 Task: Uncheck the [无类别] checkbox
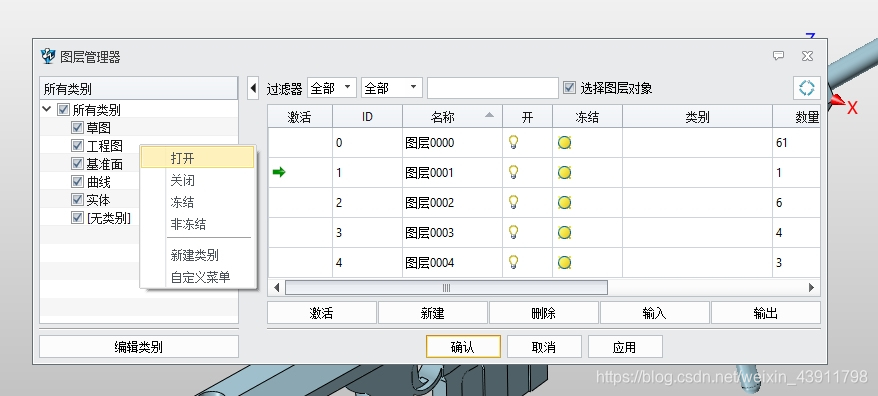77,217
